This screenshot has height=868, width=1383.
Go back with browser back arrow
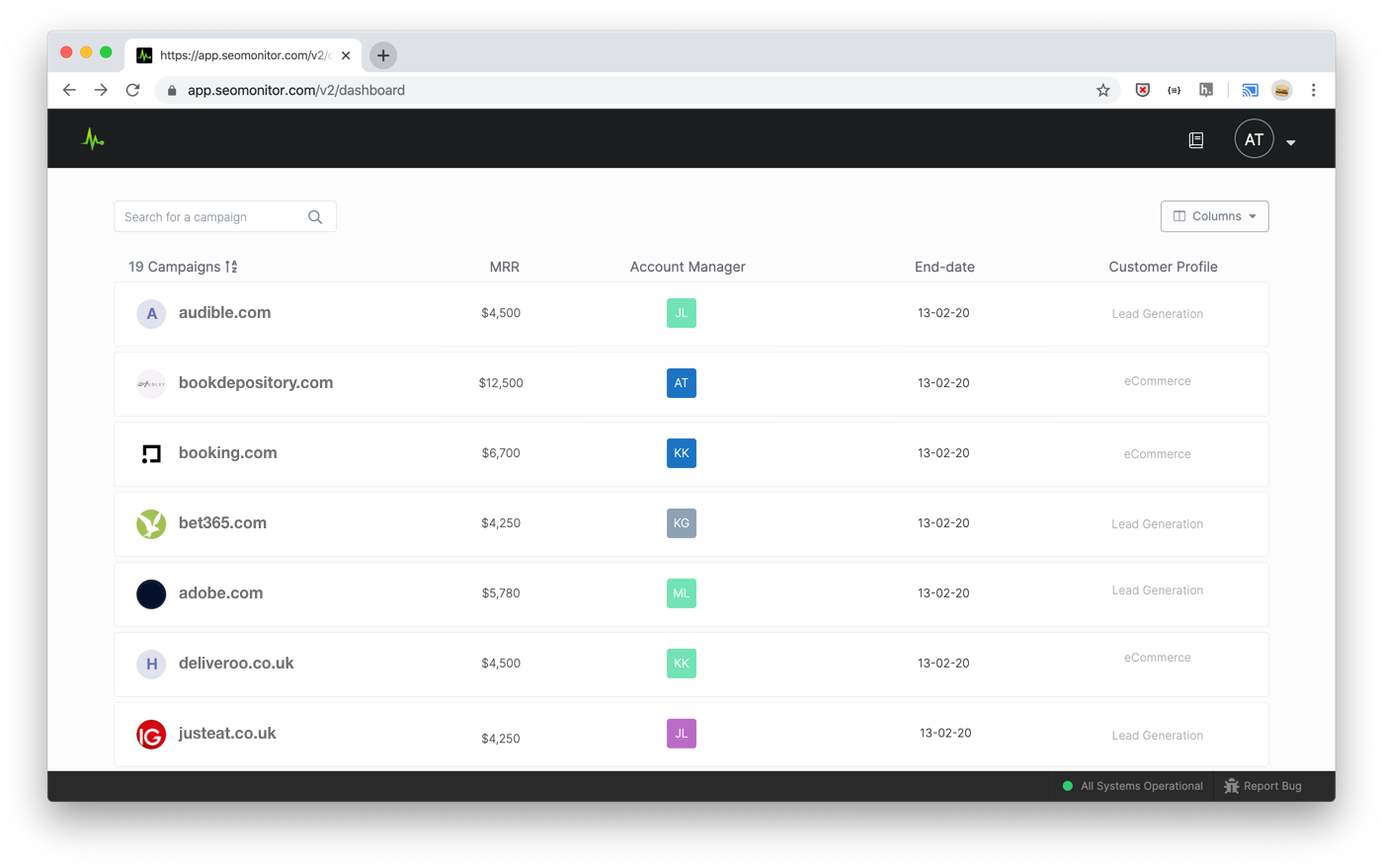[x=69, y=90]
